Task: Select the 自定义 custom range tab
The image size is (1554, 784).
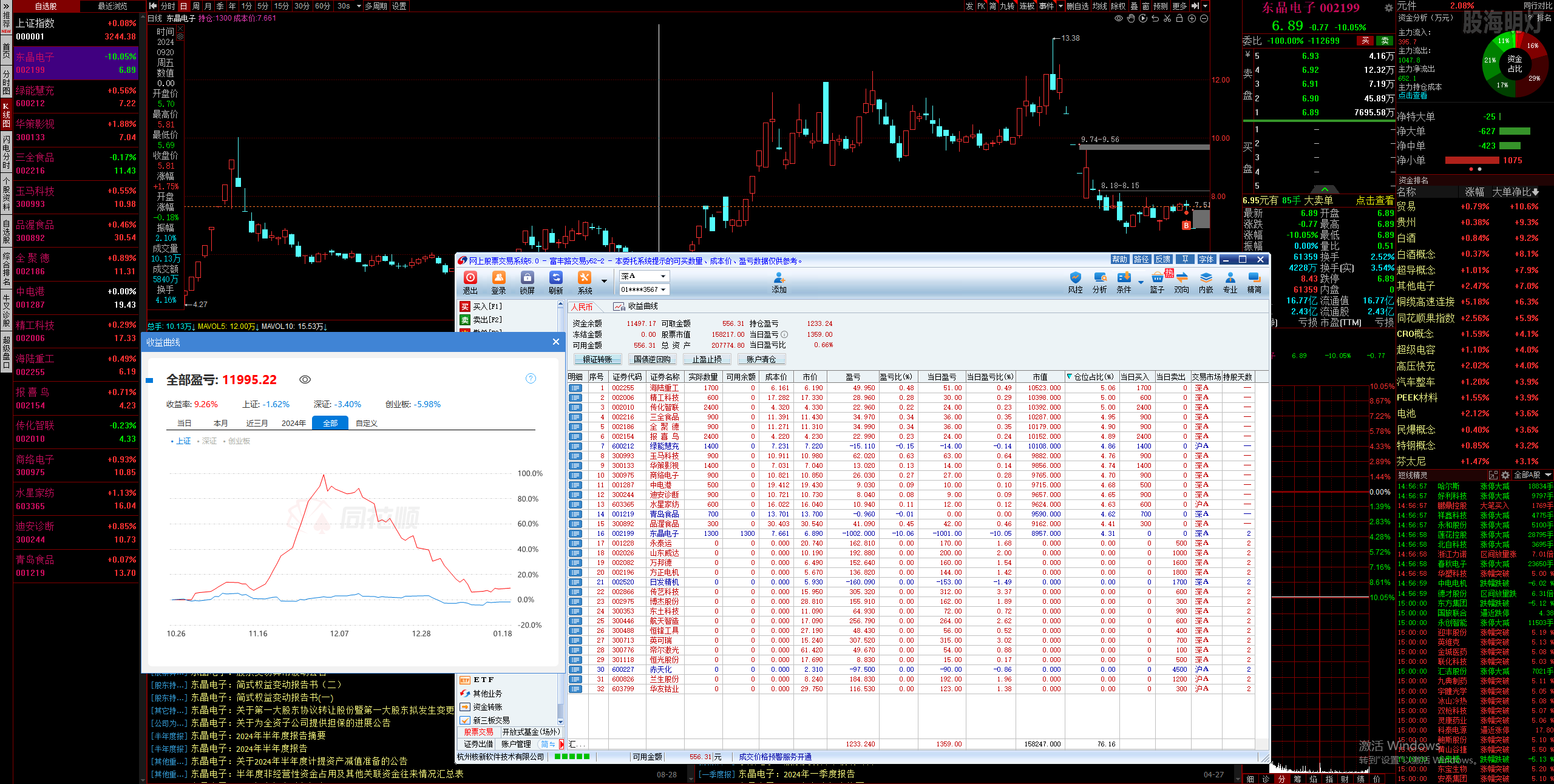Action: pos(366,423)
